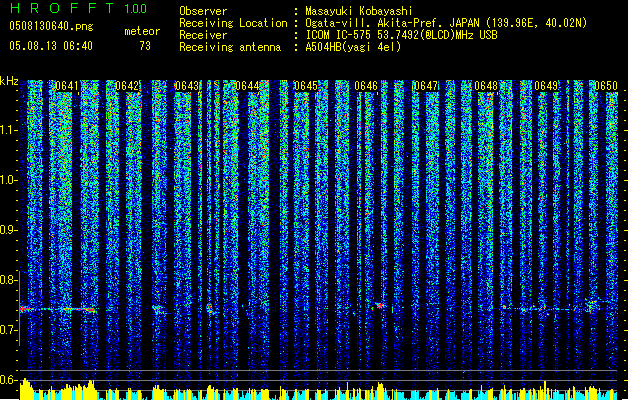The width and height of the screenshot is (629, 400).
Task: Click the tall yellow signal peak at the chart's left edge
Action: [26, 388]
